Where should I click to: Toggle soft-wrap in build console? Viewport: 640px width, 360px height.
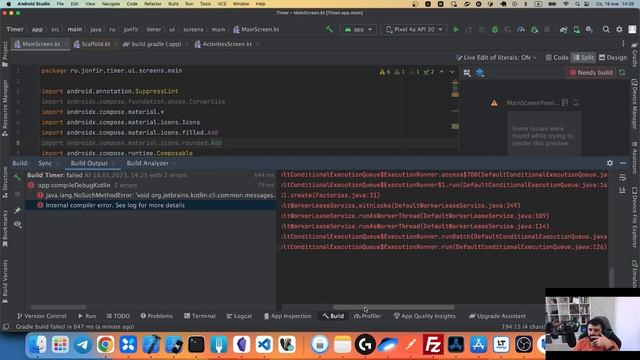(x=622, y=178)
